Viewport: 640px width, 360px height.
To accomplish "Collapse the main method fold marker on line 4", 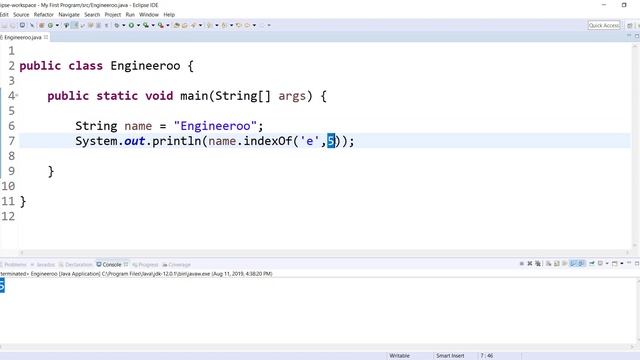I will 17,96.
